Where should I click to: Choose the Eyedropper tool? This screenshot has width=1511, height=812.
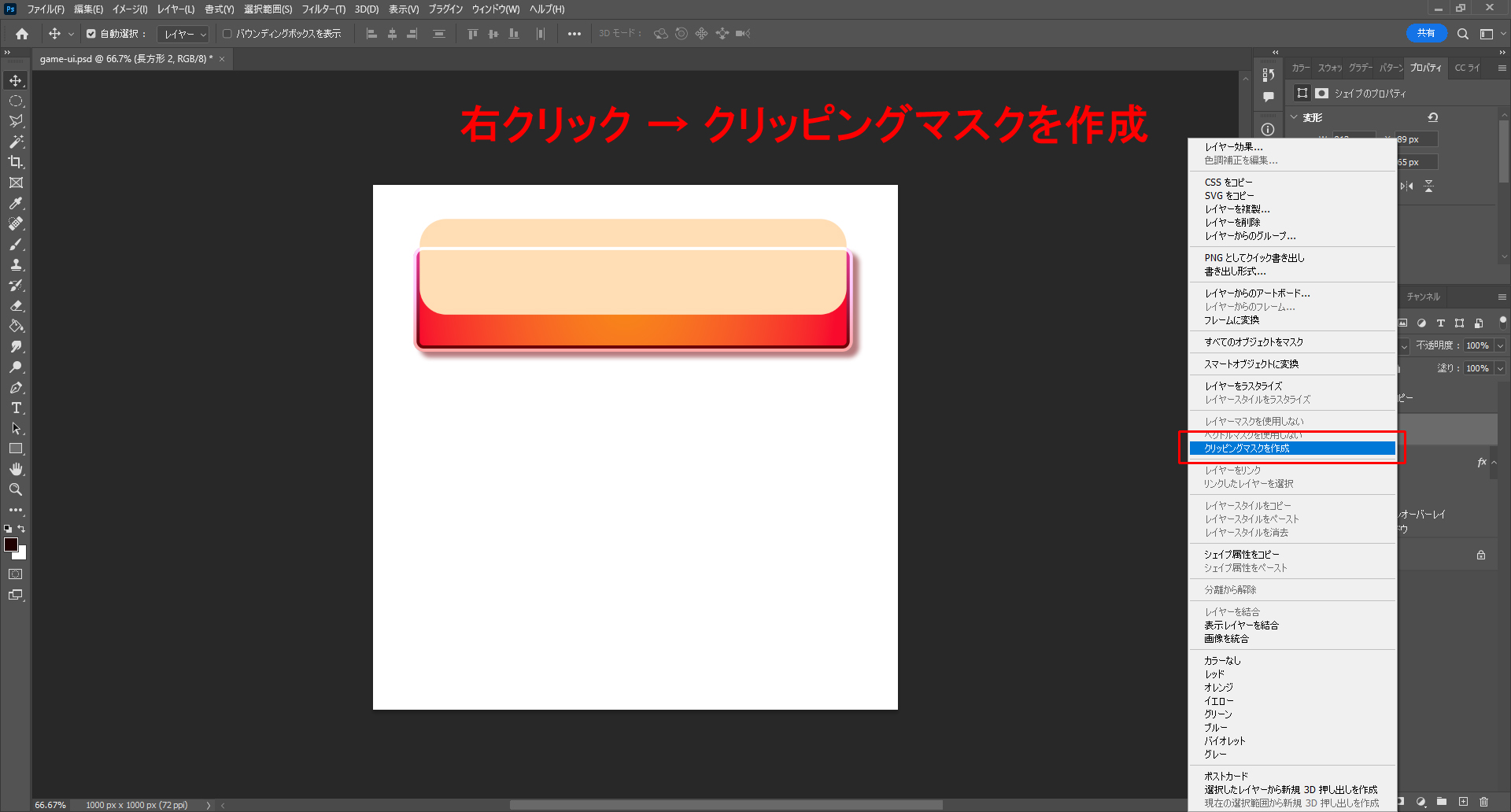pos(16,204)
